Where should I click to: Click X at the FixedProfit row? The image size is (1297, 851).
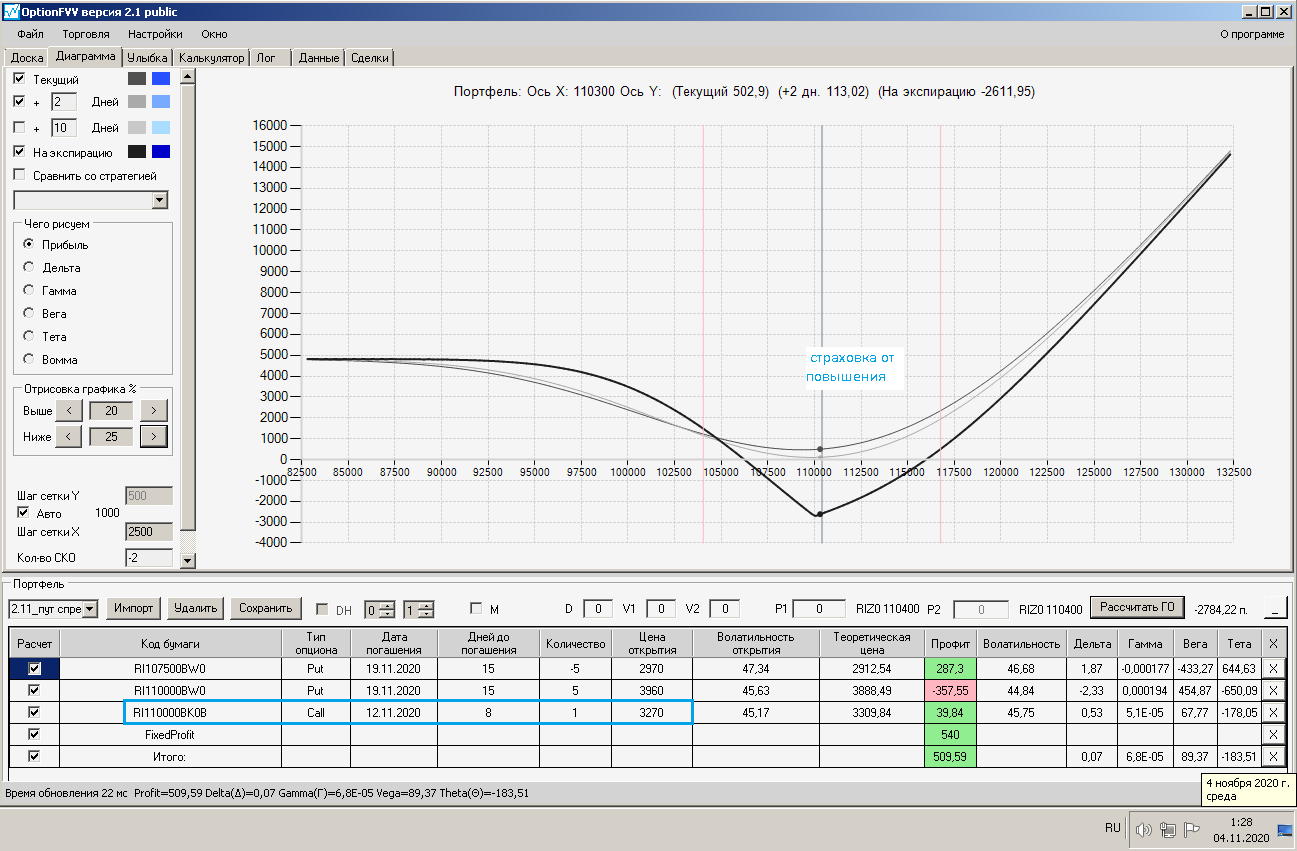pyautogui.click(x=1273, y=734)
